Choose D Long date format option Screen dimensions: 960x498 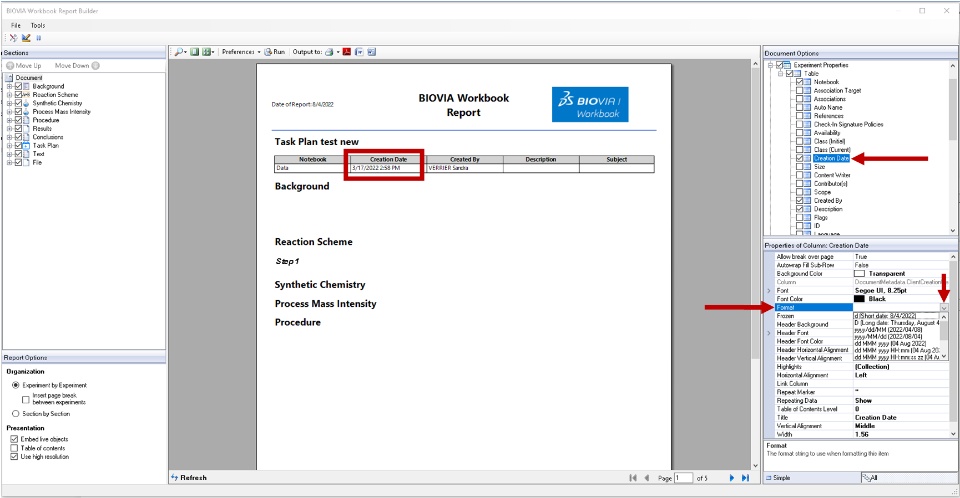point(896,323)
